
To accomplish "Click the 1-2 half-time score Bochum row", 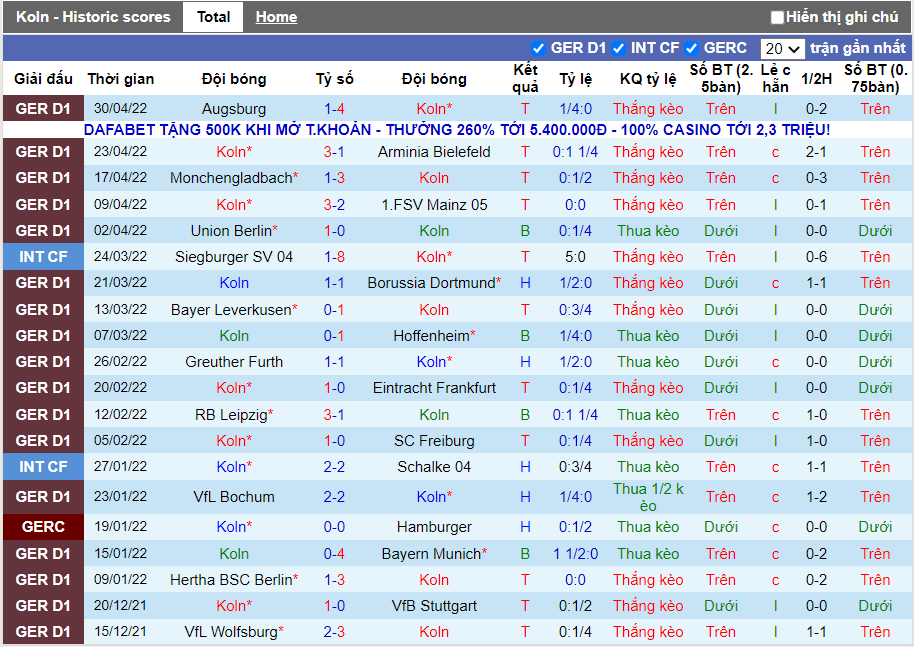I will click(816, 497).
